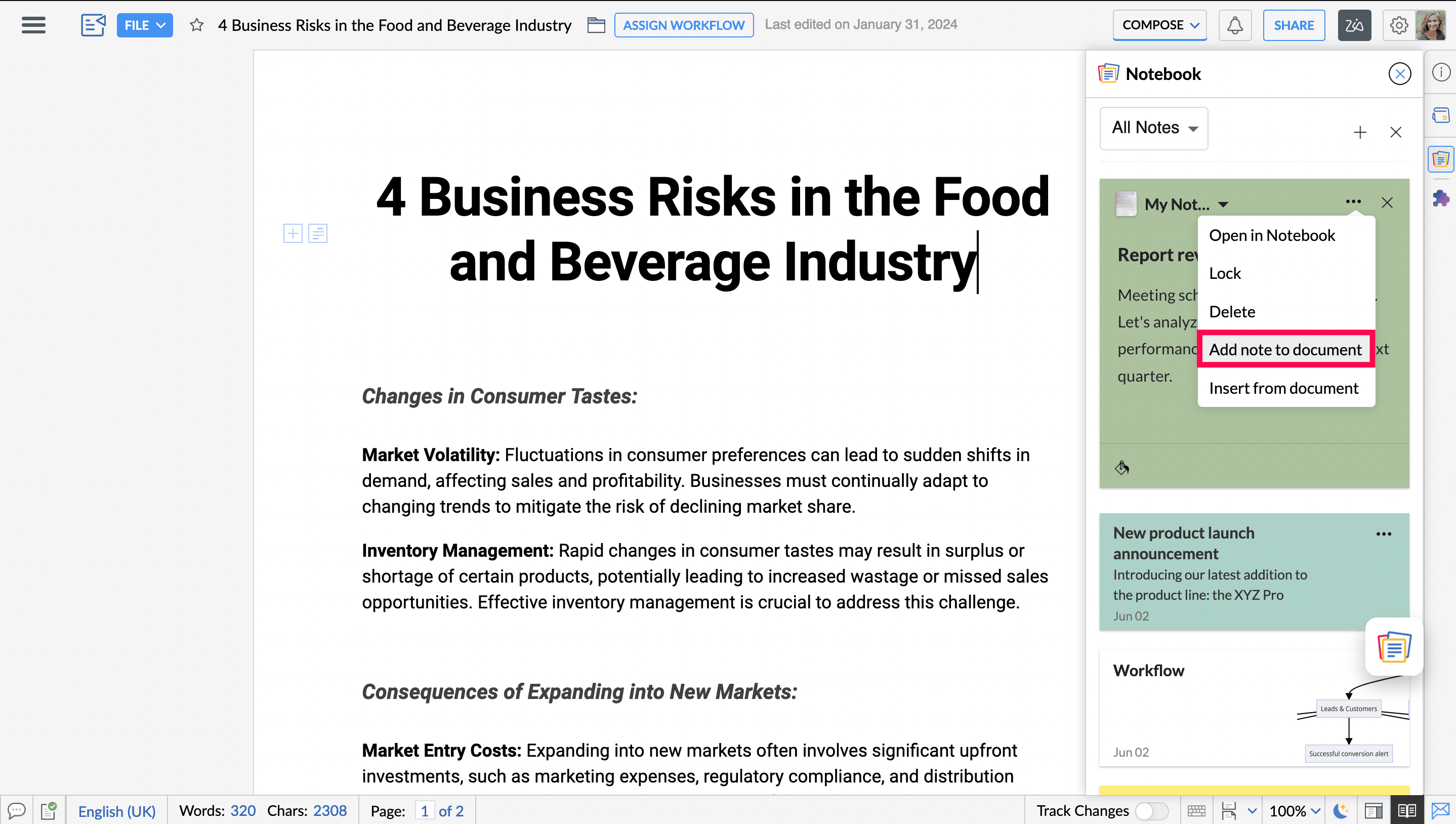Click the puzzle piece add-ons icon
Screen dimensions: 1456x824
(x=1440, y=198)
